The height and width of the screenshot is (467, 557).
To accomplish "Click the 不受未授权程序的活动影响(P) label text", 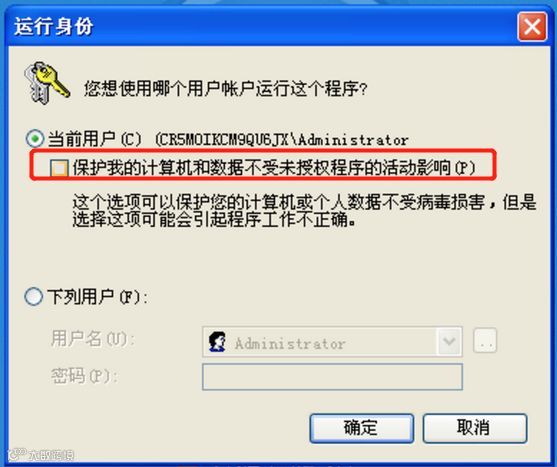I will [361, 168].
